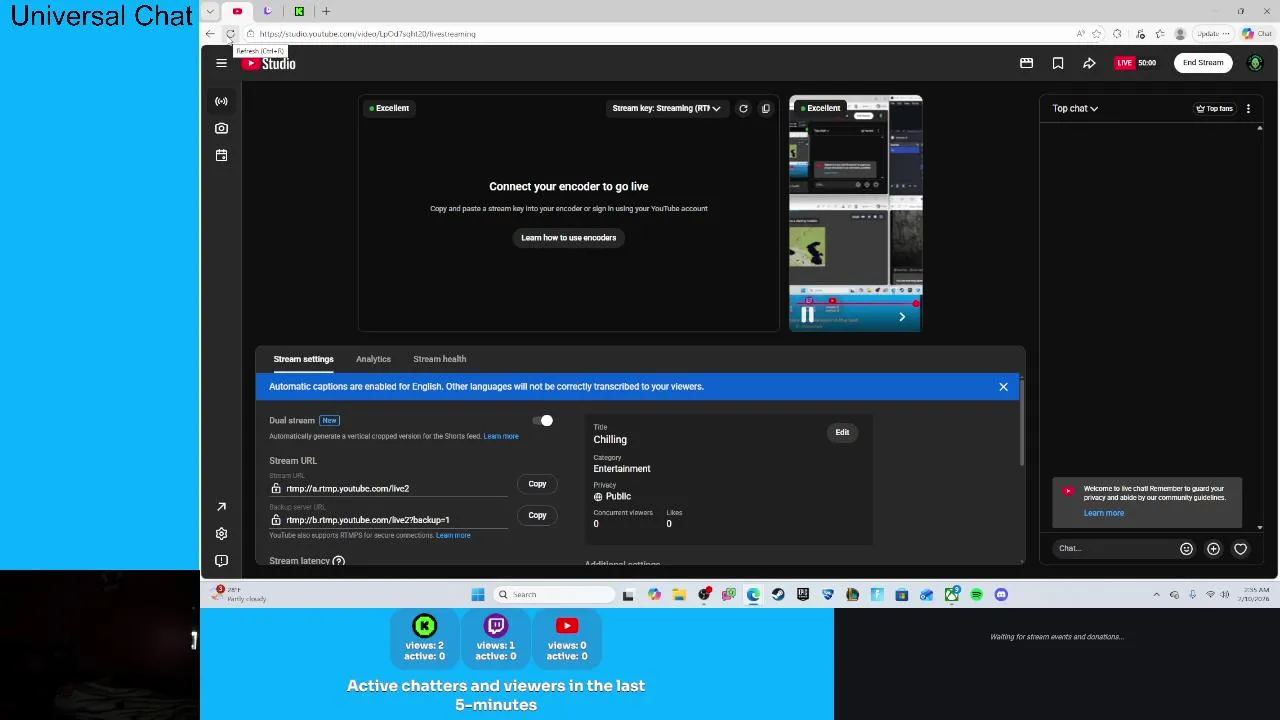This screenshot has height=720, width=1280.
Task: Open the clips icon in top bar
Action: (1026, 63)
